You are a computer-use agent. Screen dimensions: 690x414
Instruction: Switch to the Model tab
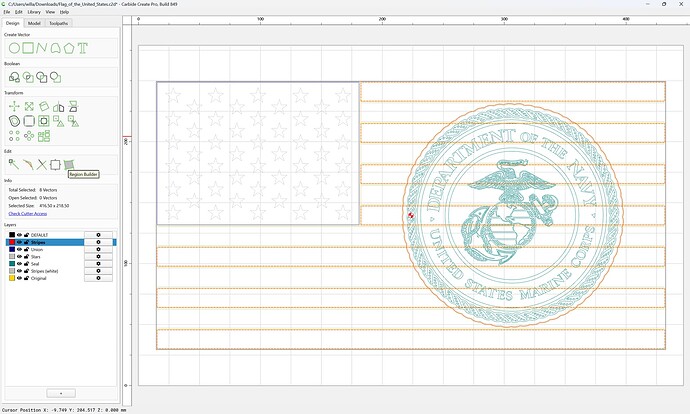point(34,23)
